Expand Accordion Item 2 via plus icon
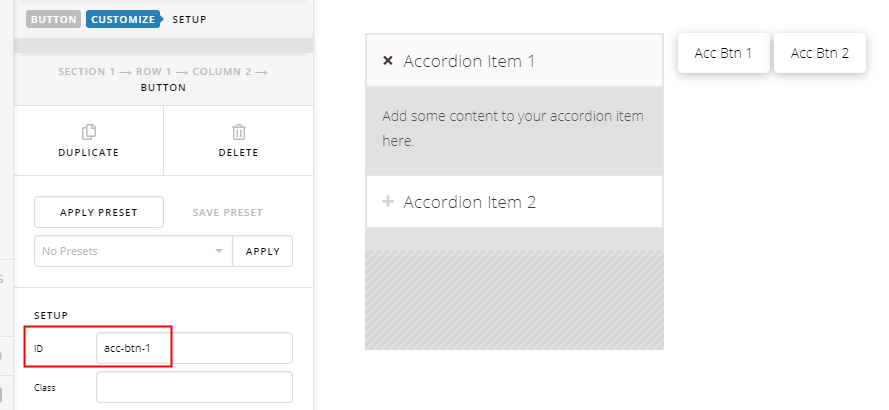This screenshot has width=889, height=410. pos(388,201)
